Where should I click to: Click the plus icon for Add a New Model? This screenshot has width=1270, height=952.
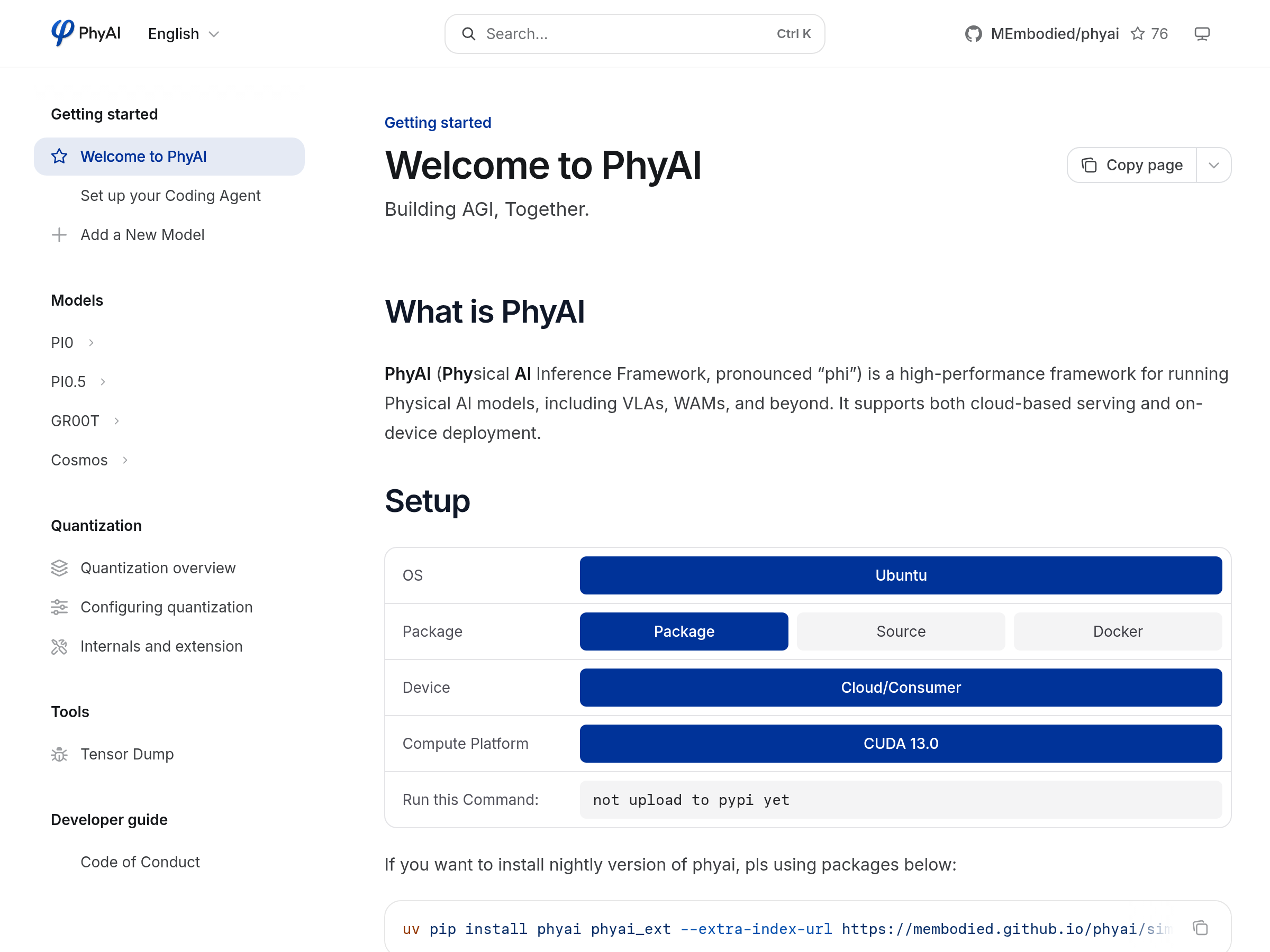[x=59, y=235]
